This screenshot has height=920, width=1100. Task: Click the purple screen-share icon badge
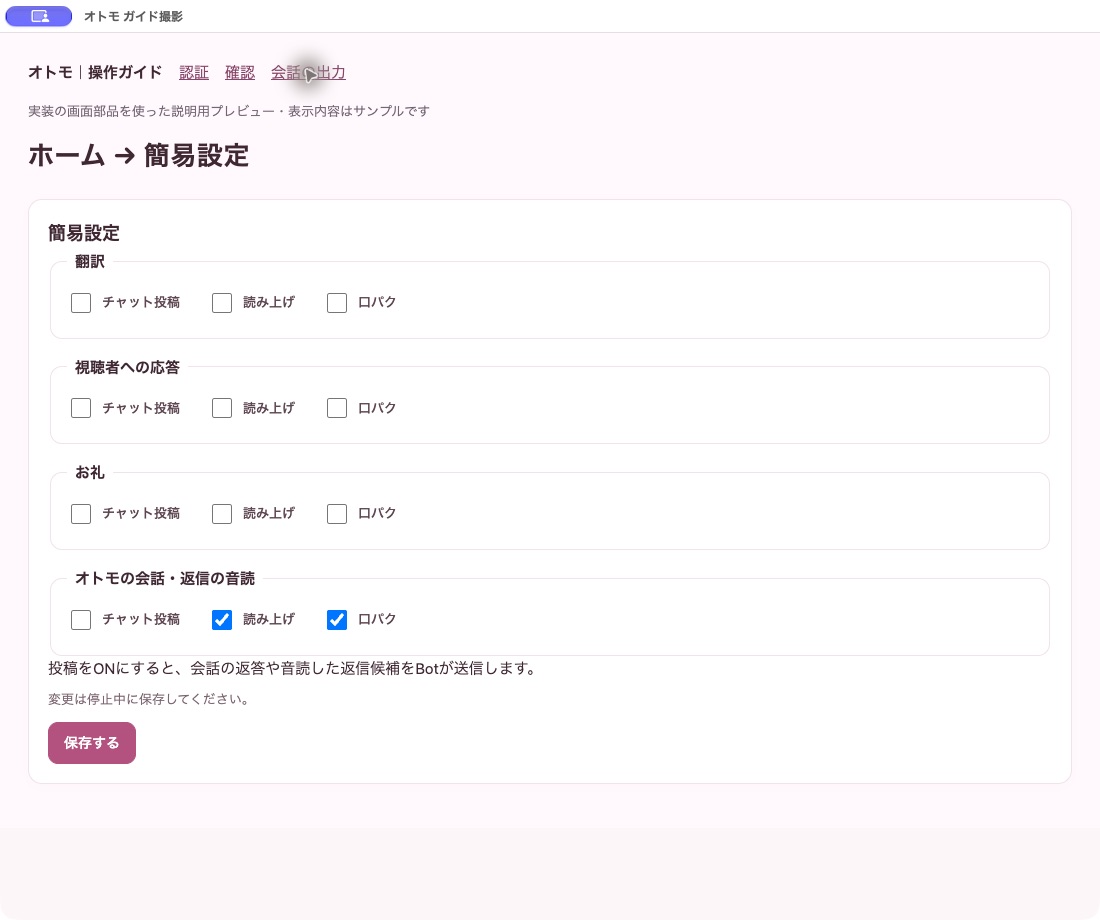coord(39,16)
